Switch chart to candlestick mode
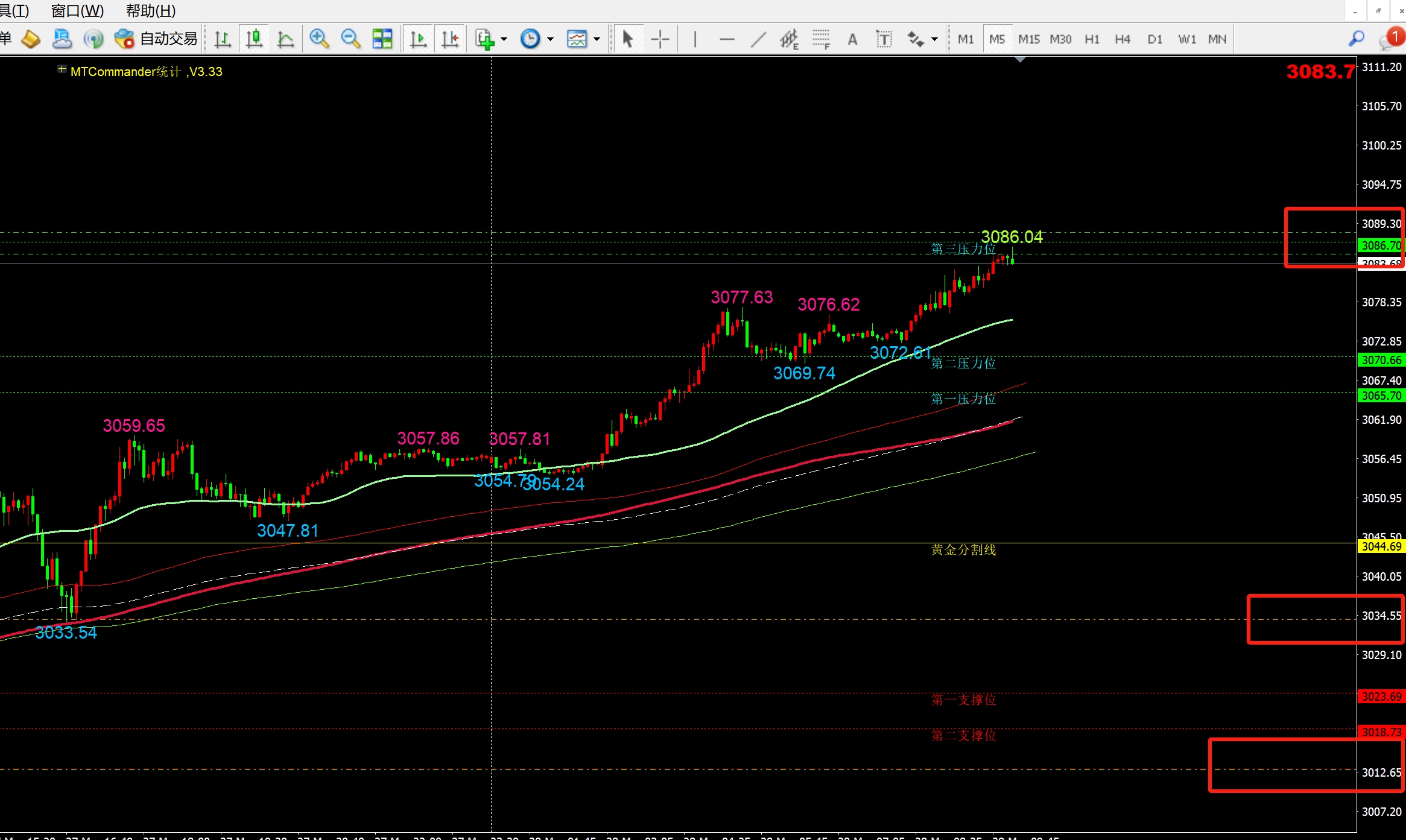1406x840 pixels. [254, 39]
